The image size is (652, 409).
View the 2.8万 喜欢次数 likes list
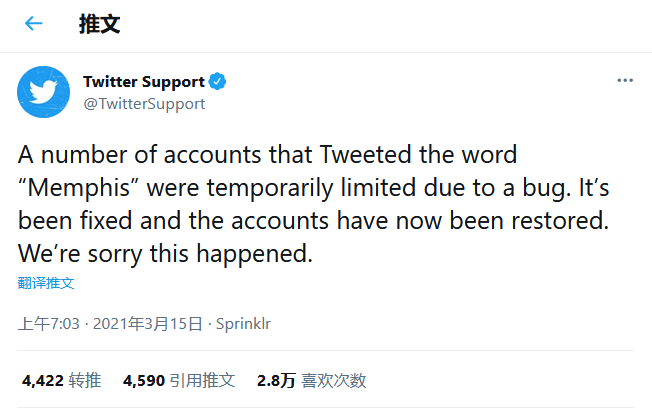pos(311,380)
